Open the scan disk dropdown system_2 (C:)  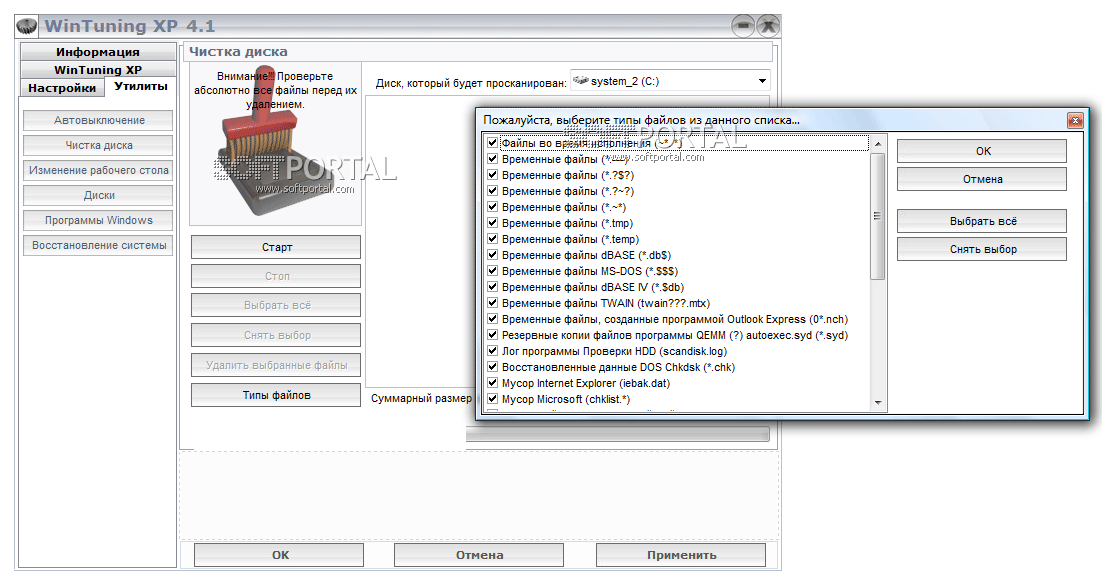[670, 81]
